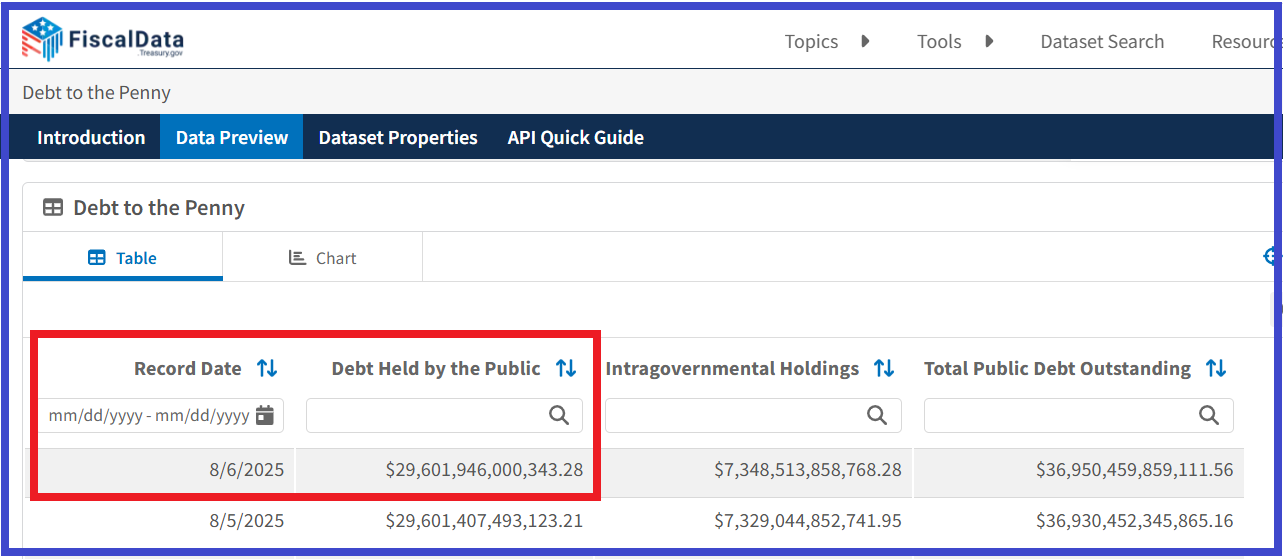1283x559 pixels.
Task: Select the Table view tab
Action: [x=123, y=258]
